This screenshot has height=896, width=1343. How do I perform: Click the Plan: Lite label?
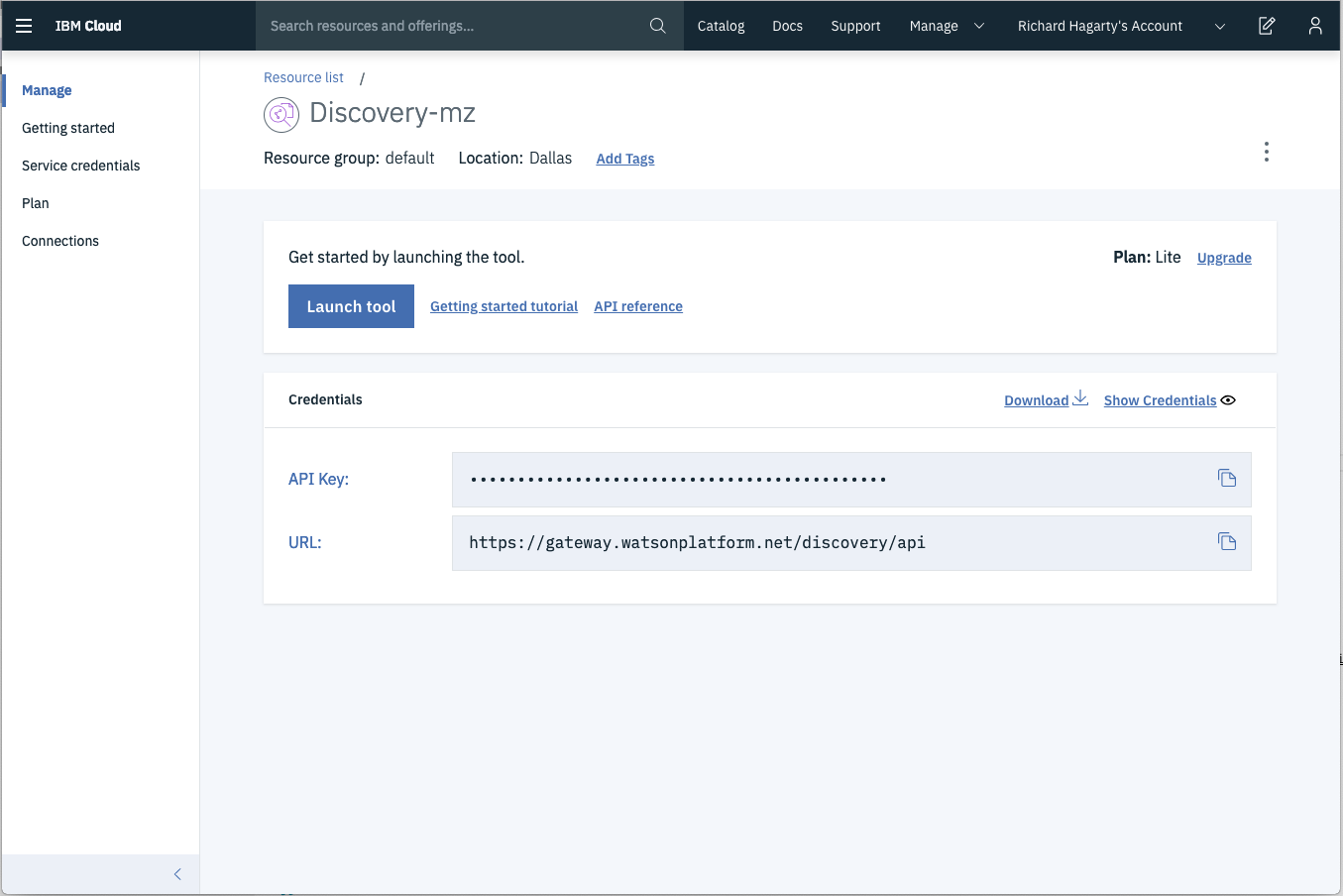point(1147,257)
